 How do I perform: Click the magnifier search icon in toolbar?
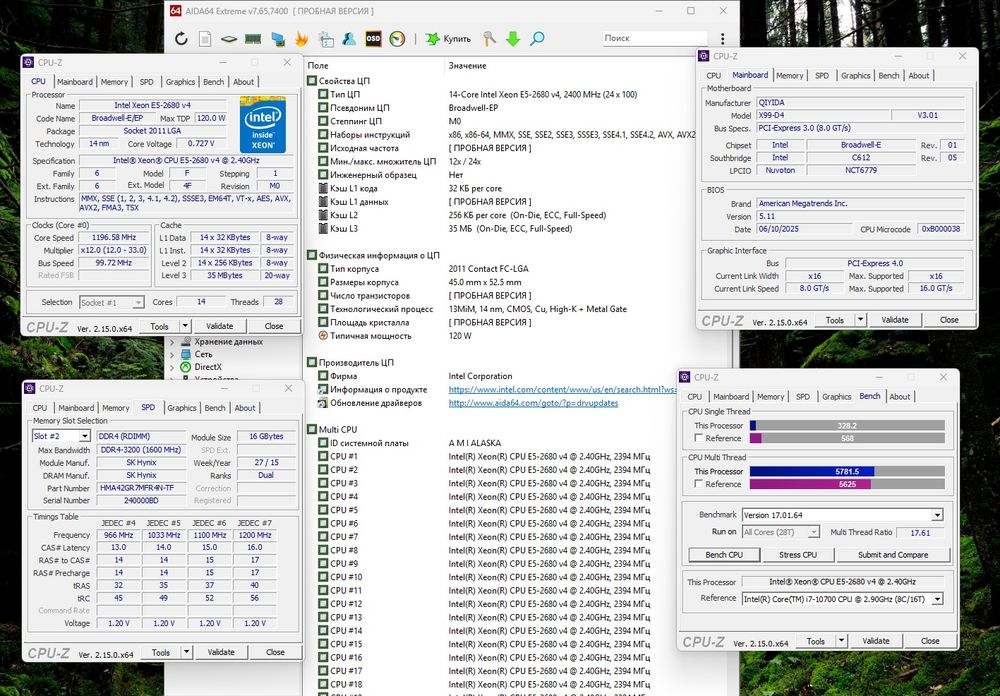click(x=537, y=39)
